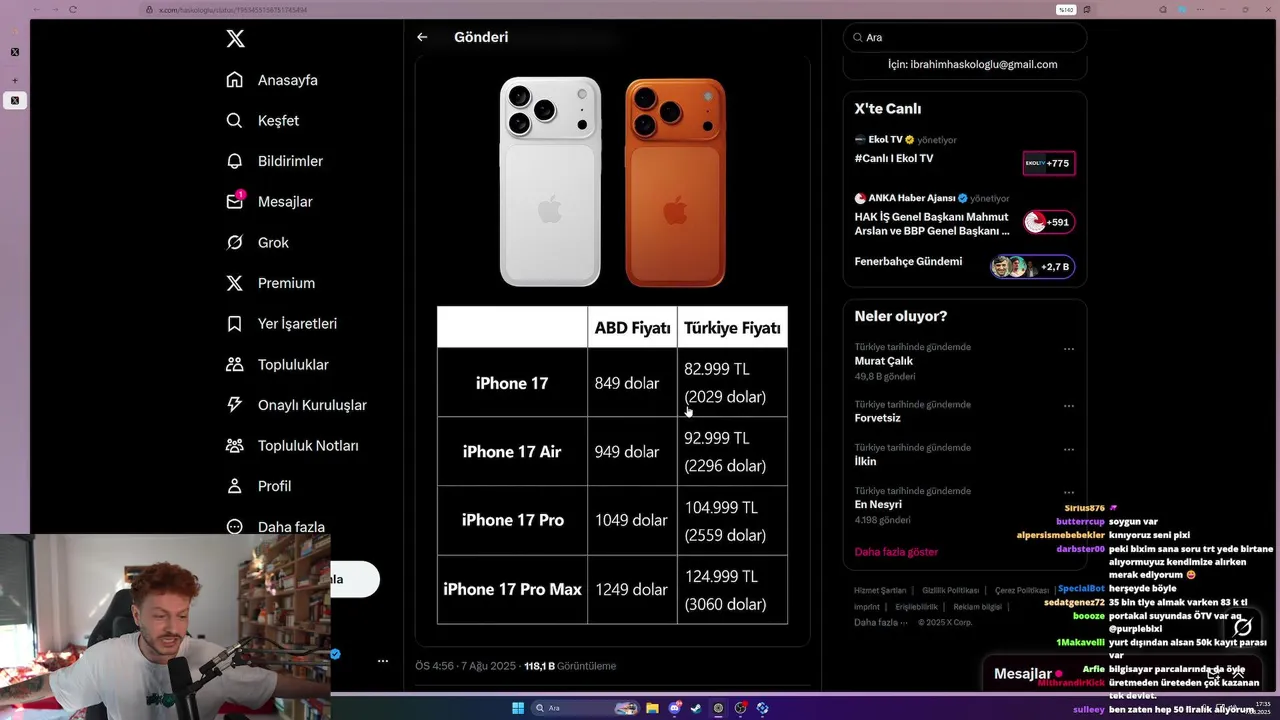The width and height of the screenshot is (1280, 720).
Task: Open the Erişilebilirlik footer link
Action: pos(916,607)
